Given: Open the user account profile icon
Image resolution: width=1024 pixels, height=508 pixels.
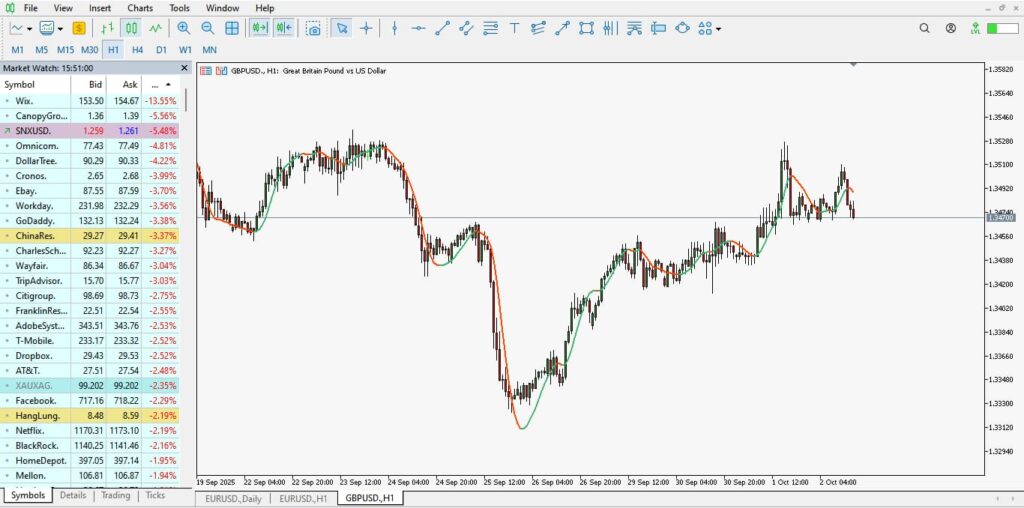Looking at the screenshot, I should (951, 28).
